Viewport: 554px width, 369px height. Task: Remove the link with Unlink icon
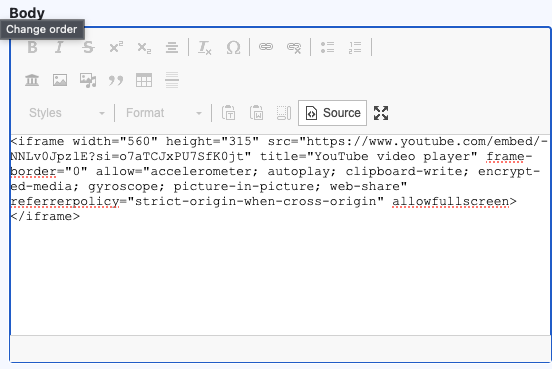294,47
